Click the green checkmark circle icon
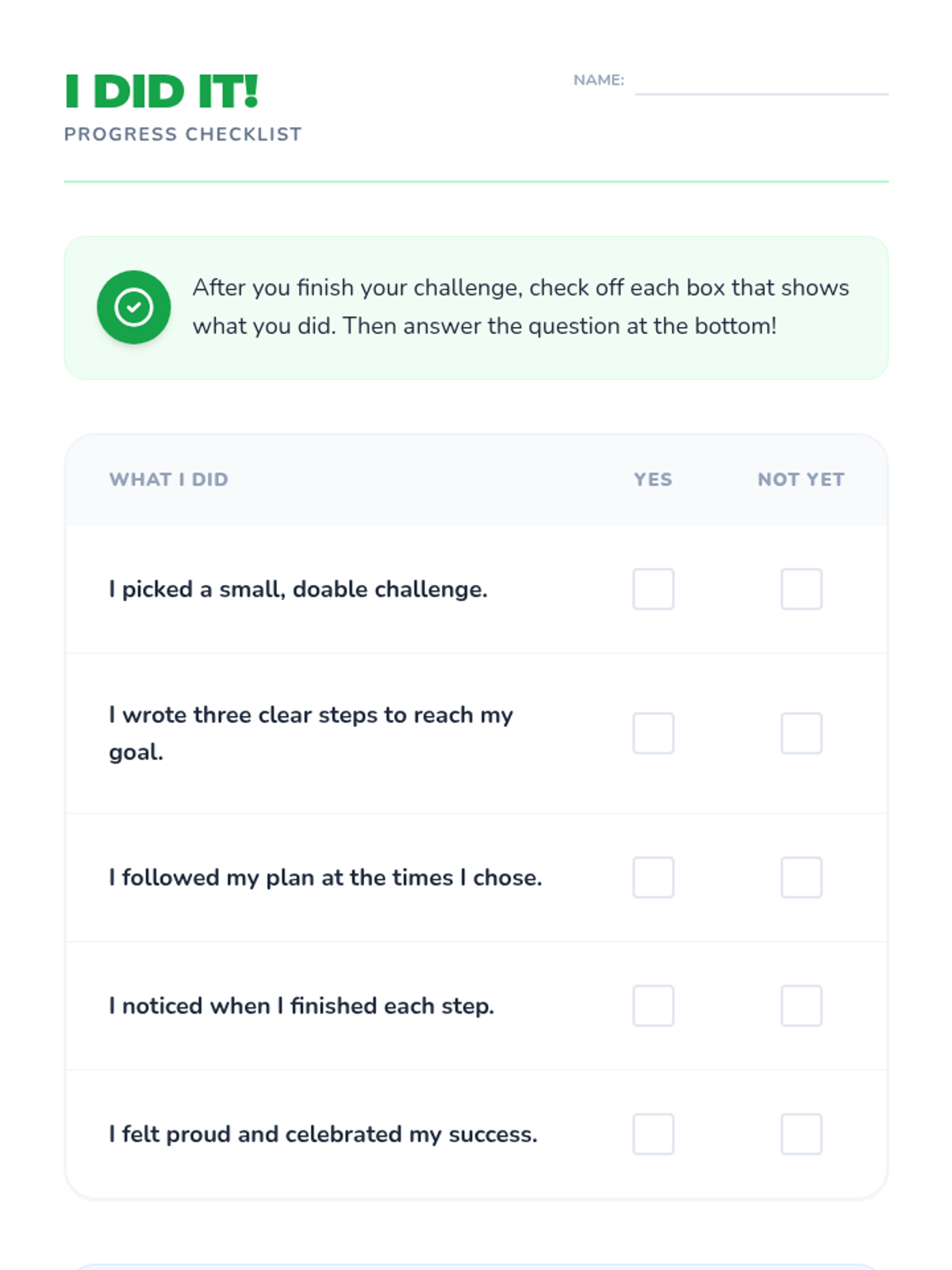 [133, 307]
